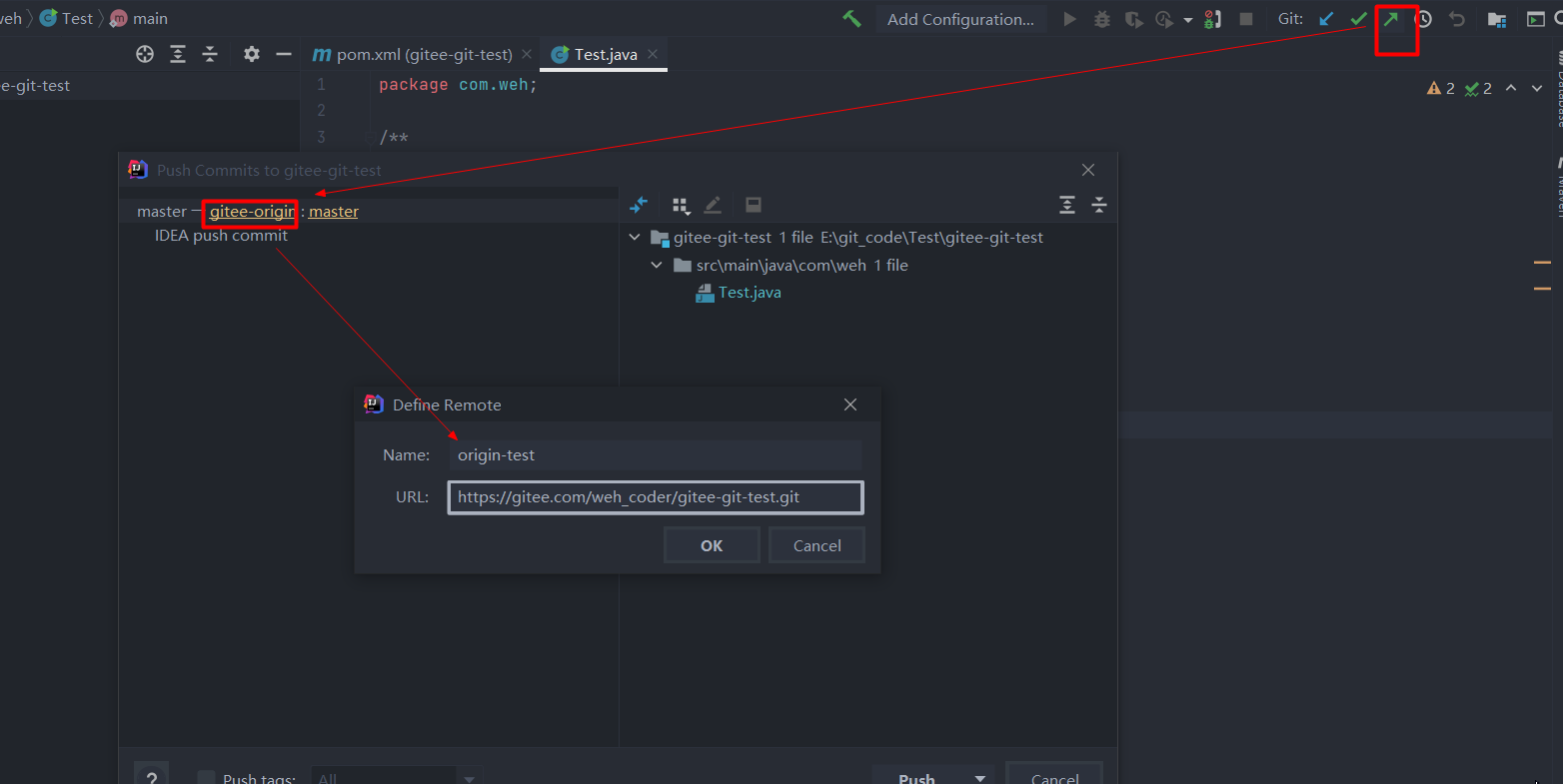Viewport: 1563px width, 784px height.
Task: Open the Project panel settings gear
Action: pyautogui.click(x=252, y=54)
